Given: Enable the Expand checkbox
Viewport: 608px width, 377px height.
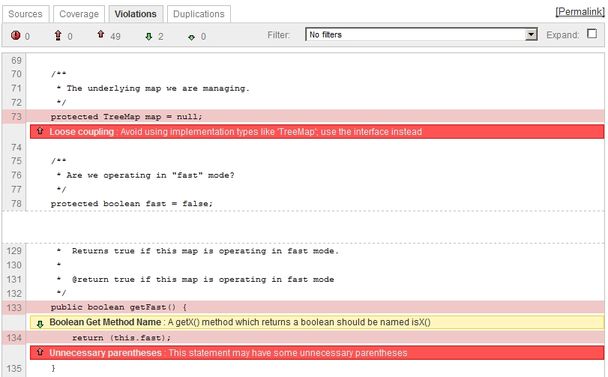Looking at the screenshot, I should tap(592, 34).
